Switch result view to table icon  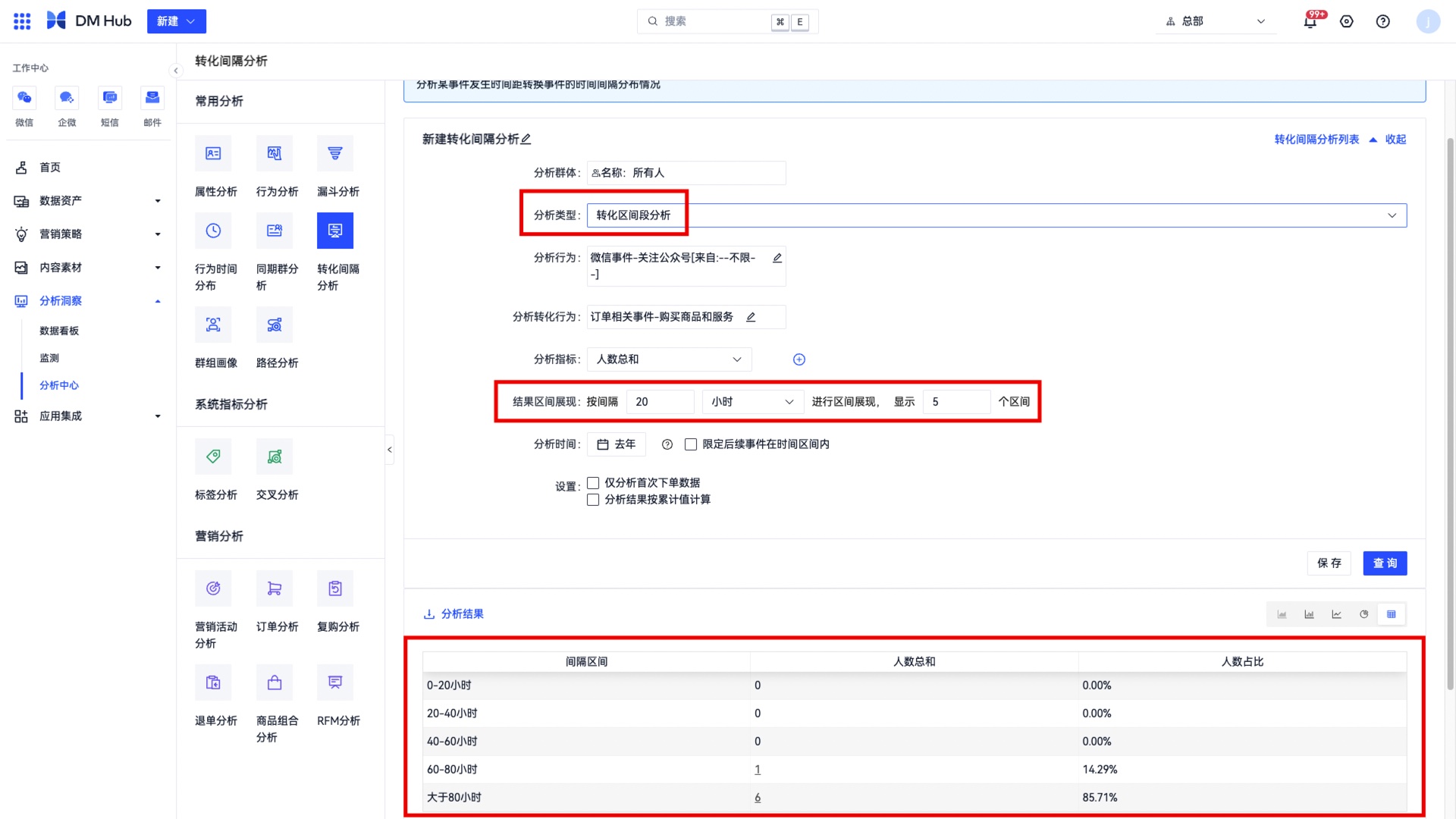tap(1392, 614)
